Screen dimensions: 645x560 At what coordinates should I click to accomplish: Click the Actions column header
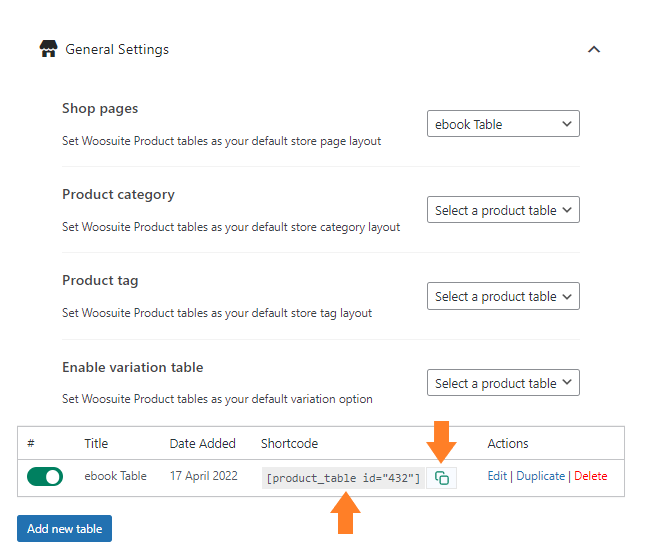tap(508, 443)
